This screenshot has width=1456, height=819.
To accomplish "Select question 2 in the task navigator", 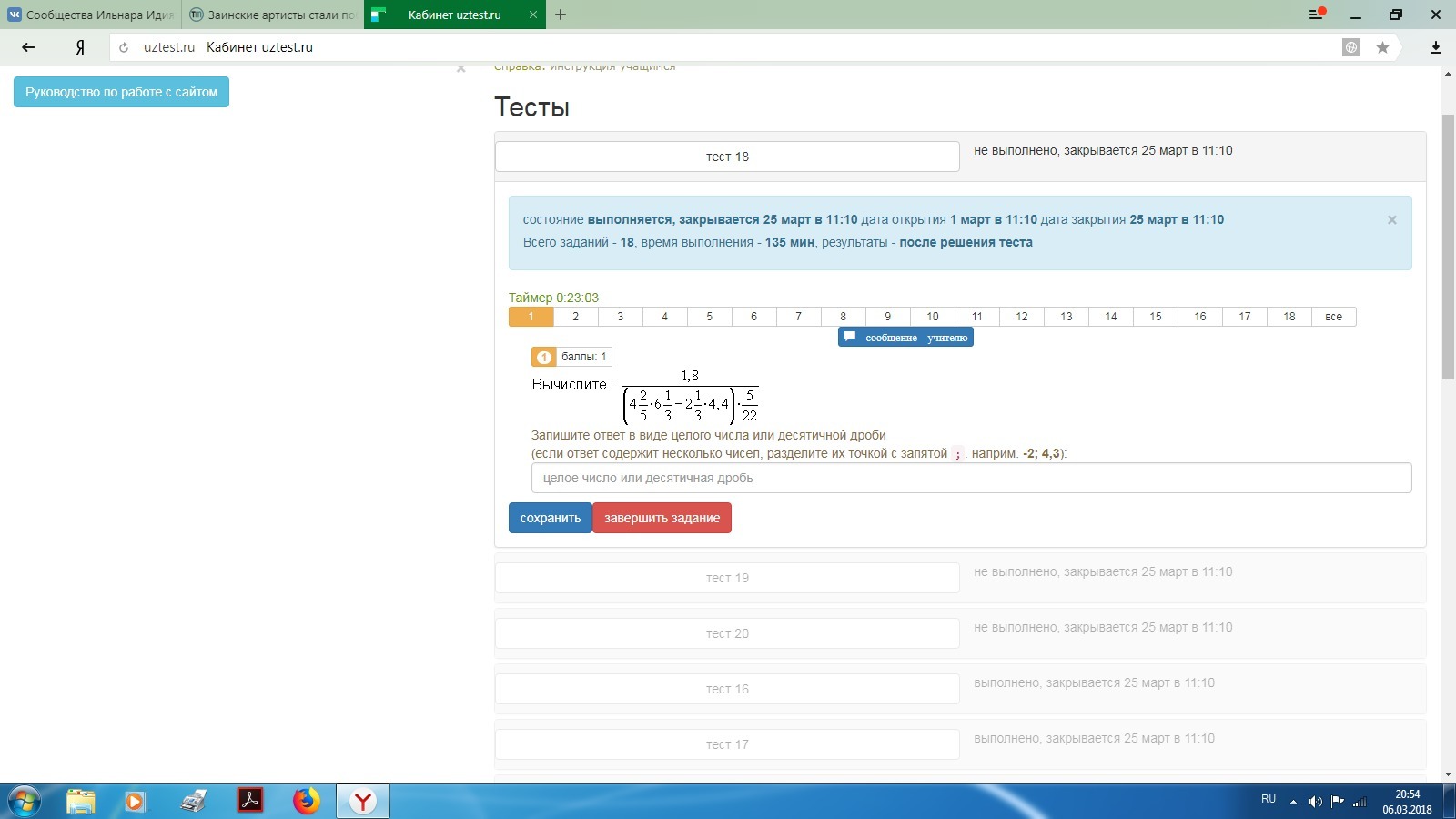I will 575,317.
